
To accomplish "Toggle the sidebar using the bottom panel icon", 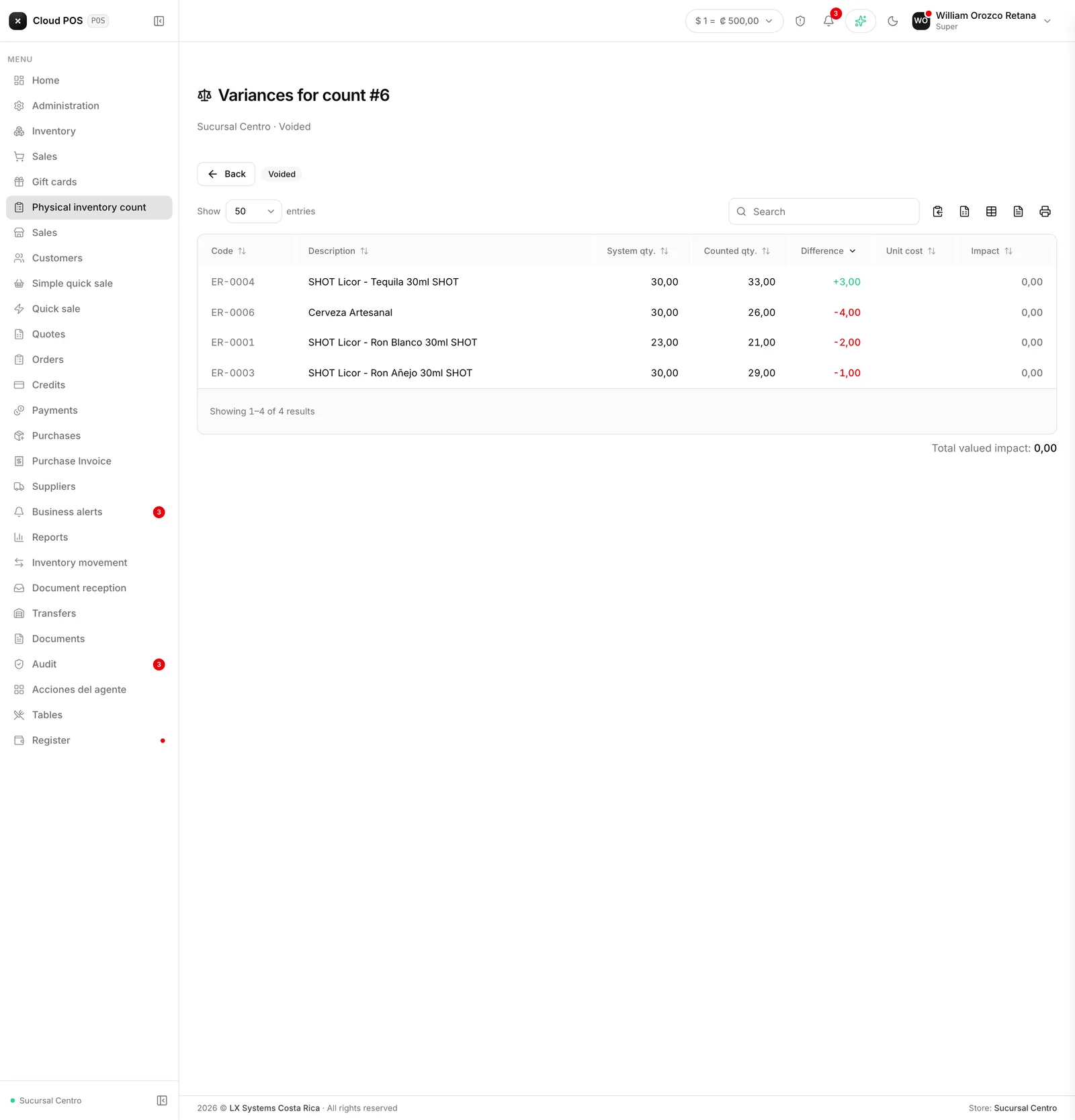I will (162, 1101).
